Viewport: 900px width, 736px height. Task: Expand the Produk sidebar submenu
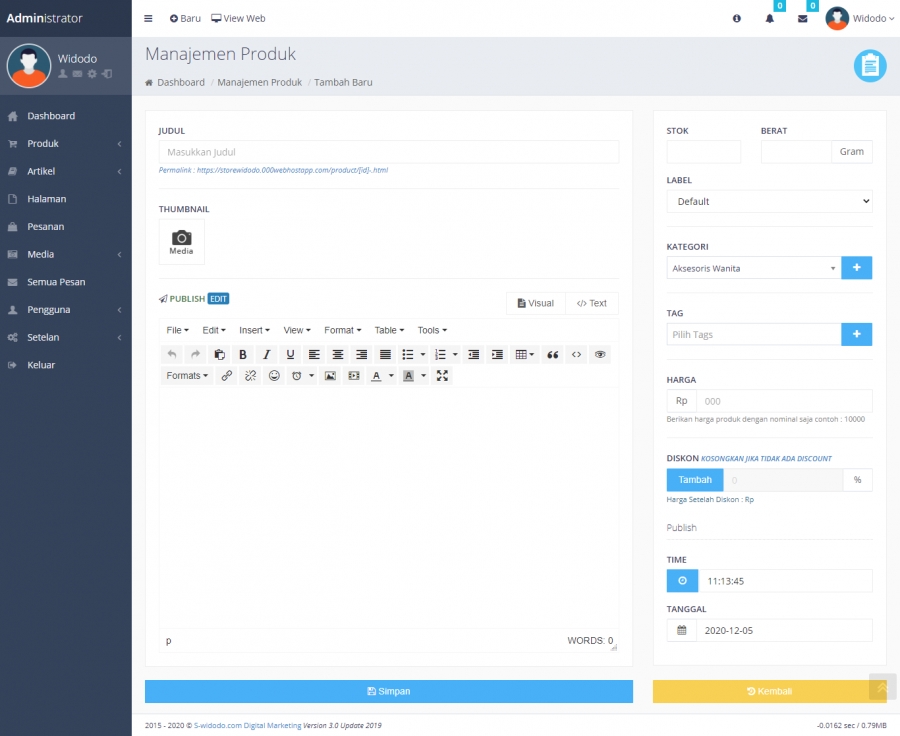(x=65, y=144)
